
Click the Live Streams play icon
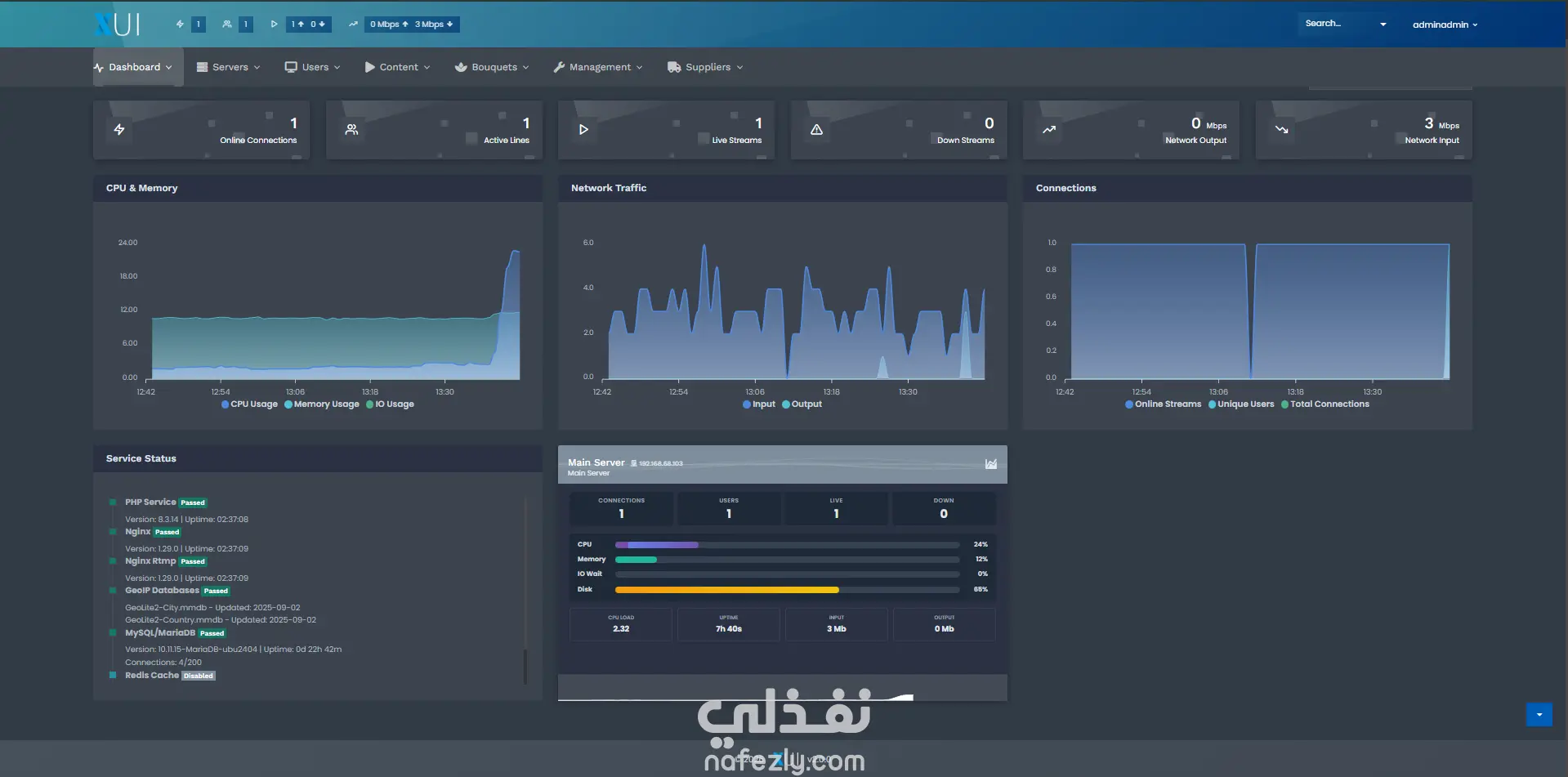coord(583,130)
